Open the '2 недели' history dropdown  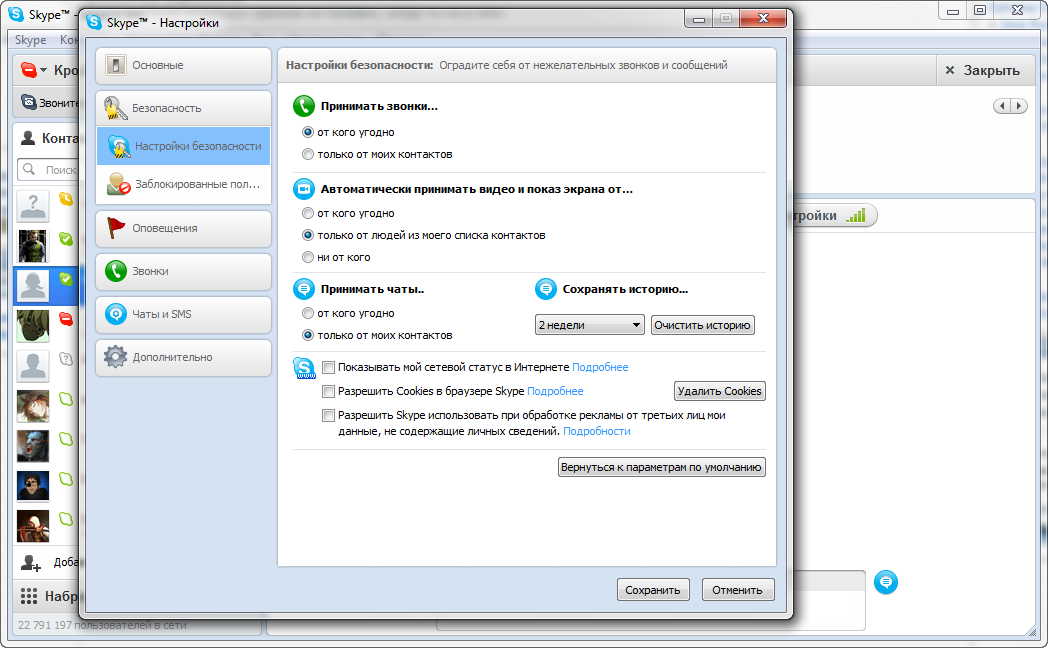pyautogui.click(x=590, y=325)
